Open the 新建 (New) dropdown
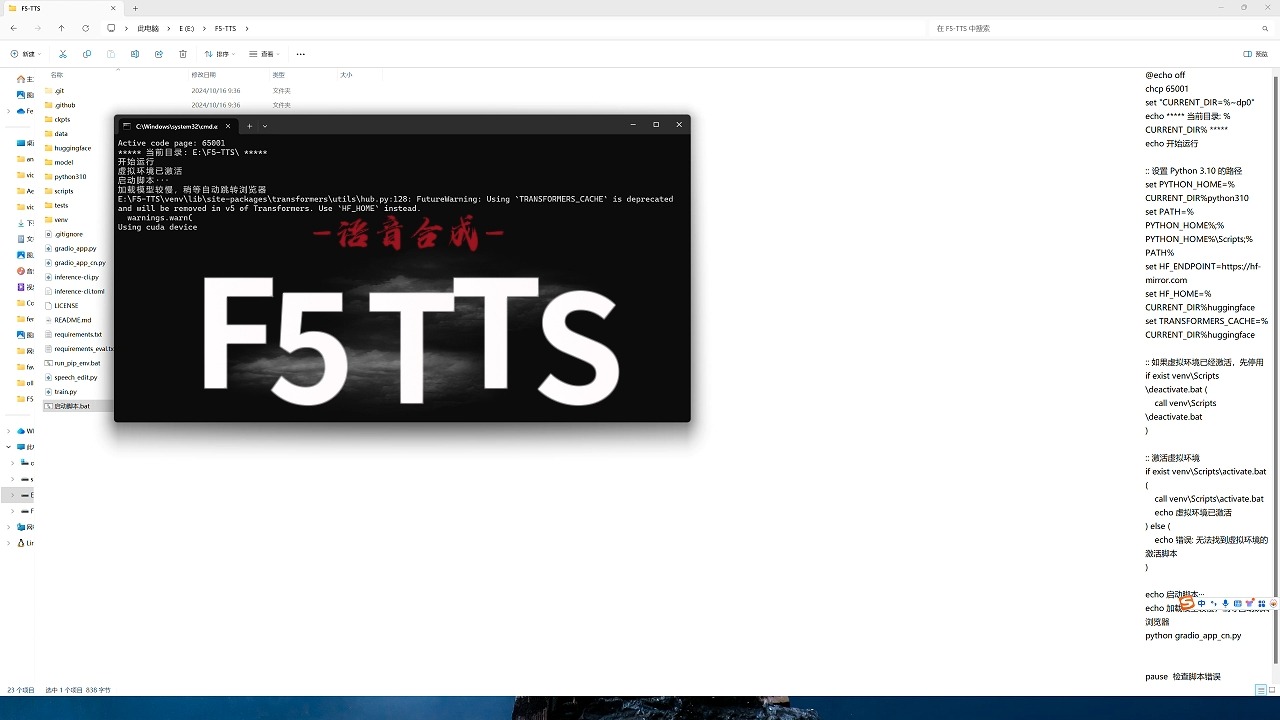This screenshot has width=1280, height=720. click(25, 54)
